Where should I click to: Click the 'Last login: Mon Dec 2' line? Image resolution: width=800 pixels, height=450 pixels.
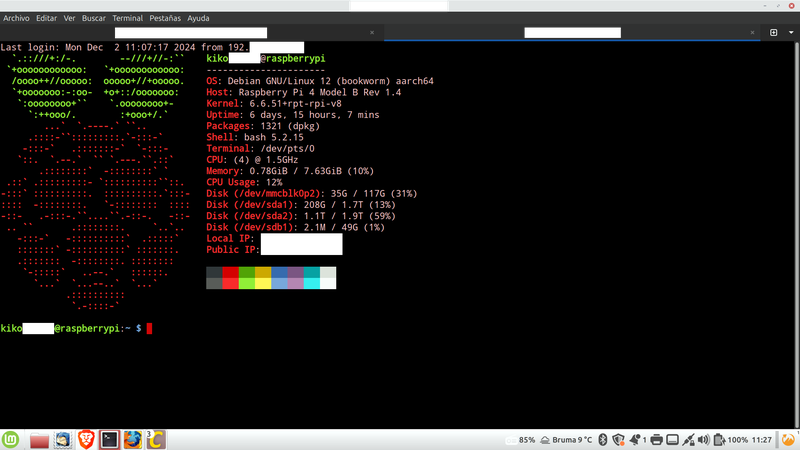(152, 47)
